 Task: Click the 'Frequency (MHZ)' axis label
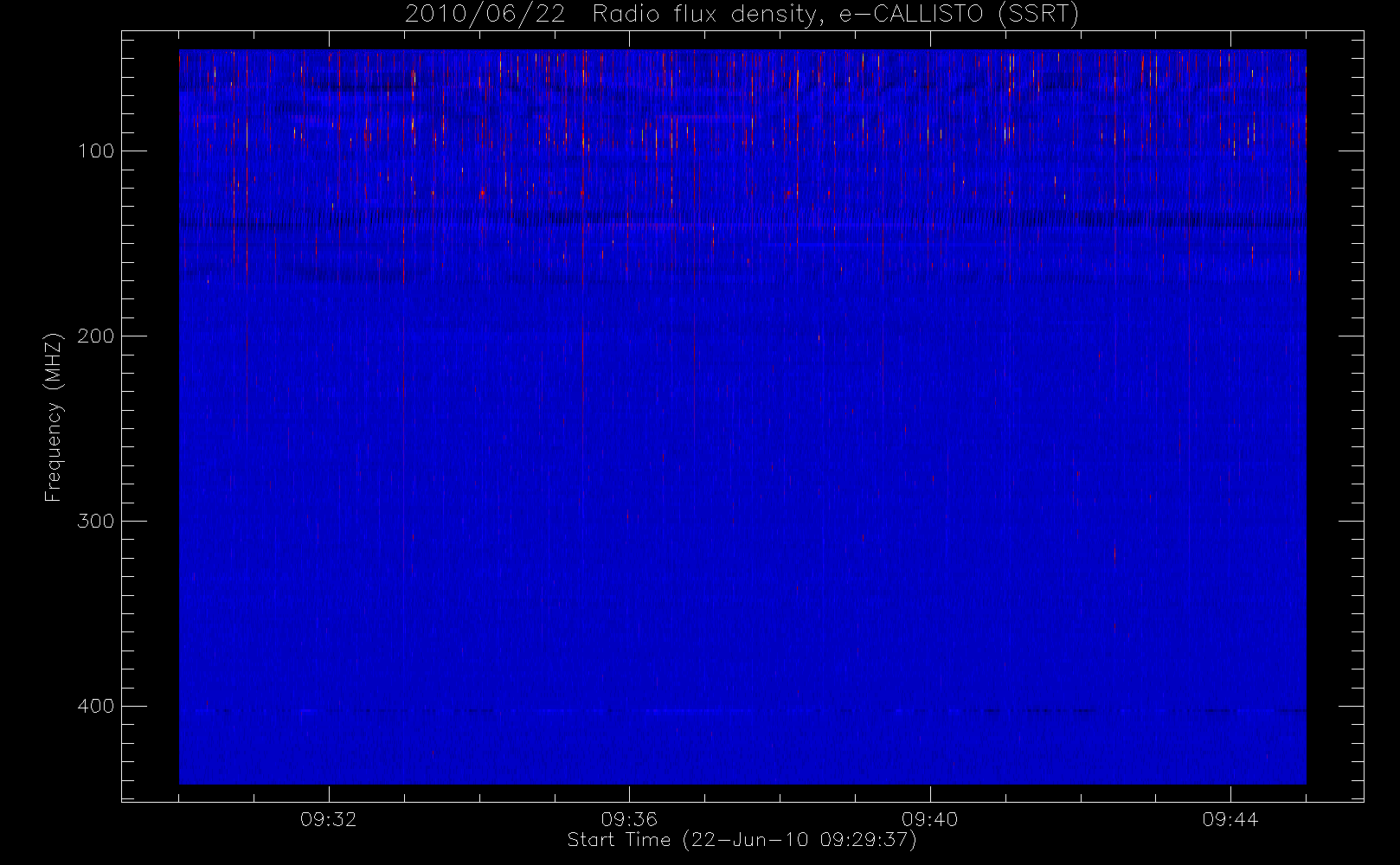tap(54, 417)
